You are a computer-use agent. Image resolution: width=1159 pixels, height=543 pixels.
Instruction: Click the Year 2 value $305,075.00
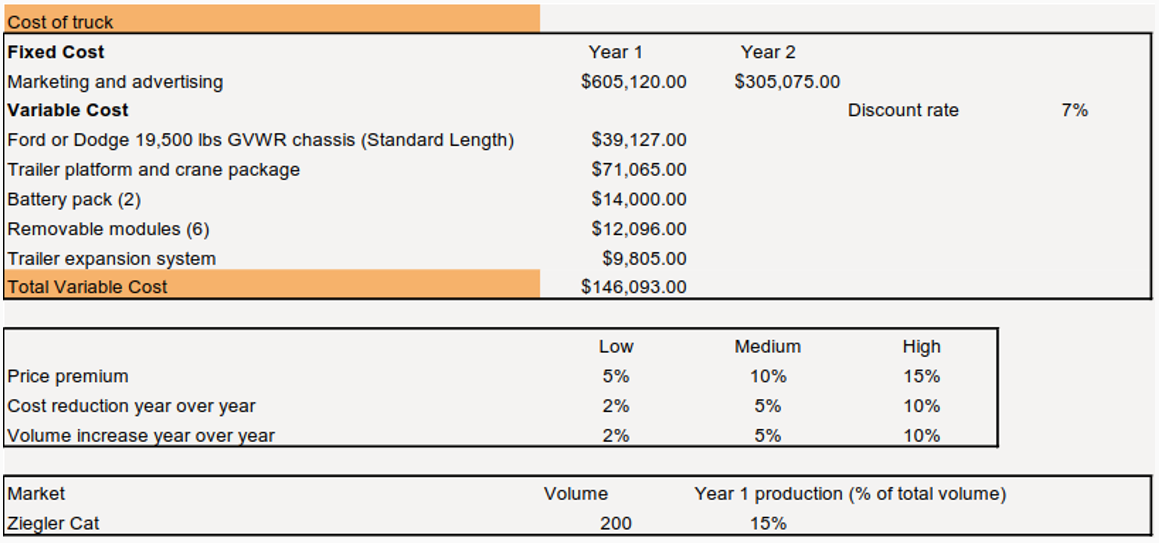(787, 82)
